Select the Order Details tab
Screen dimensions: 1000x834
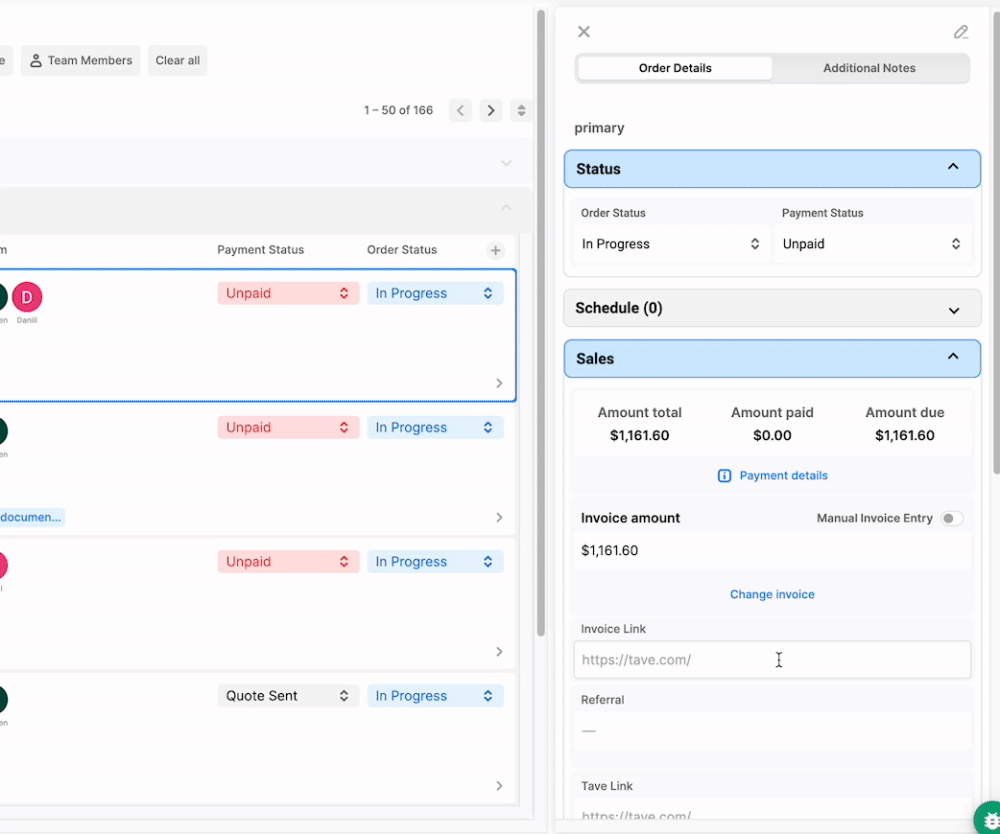pyautogui.click(x=675, y=68)
